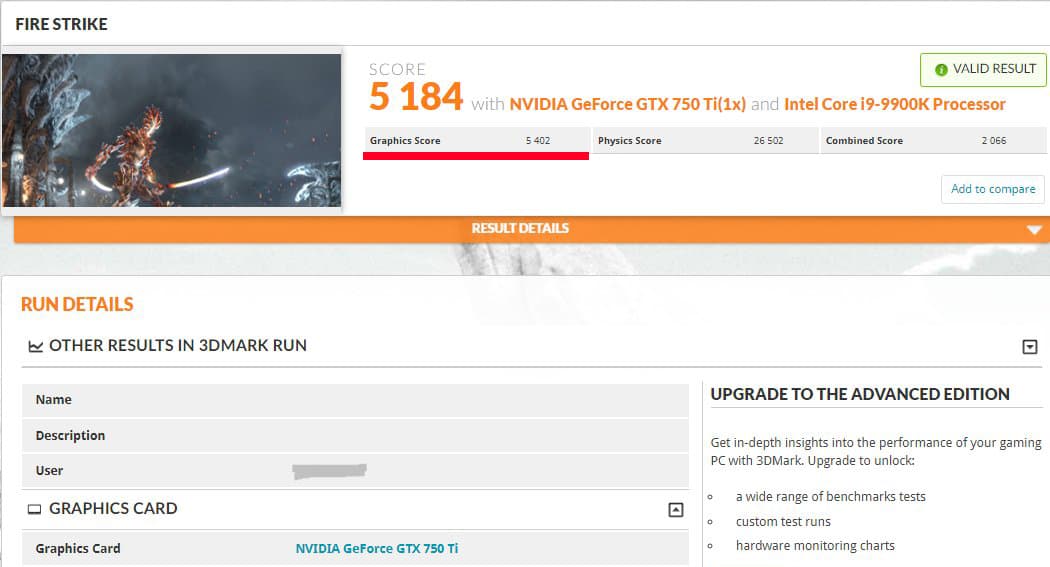Click the monitor icon beside Graphics Card
The width and height of the screenshot is (1050, 567).
(x=34, y=509)
